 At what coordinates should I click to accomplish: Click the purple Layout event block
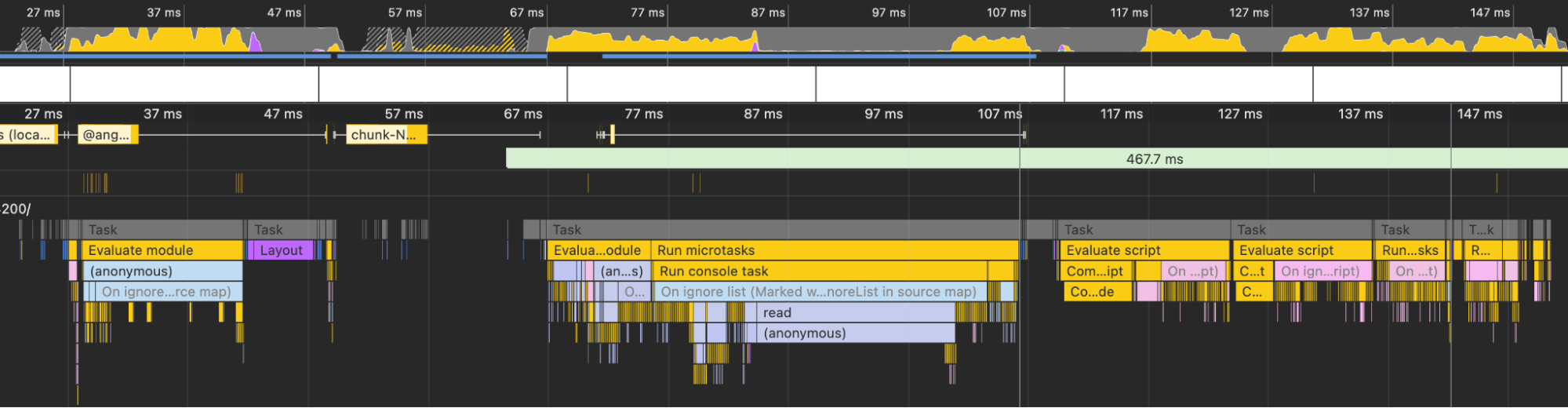(x=280, y=250)
